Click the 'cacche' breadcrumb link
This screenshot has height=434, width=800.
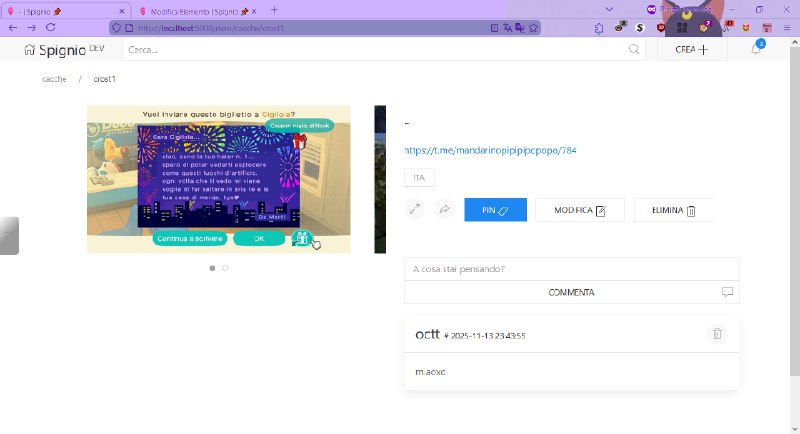54,79
